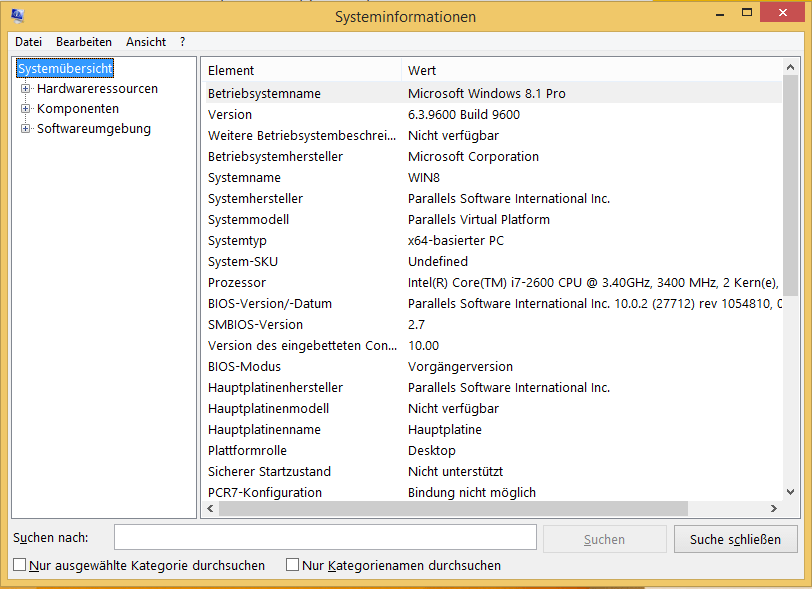The width and height of the screenshot is (812, 589).
Task: Open the ? help menu
Action: pos(182,42)
